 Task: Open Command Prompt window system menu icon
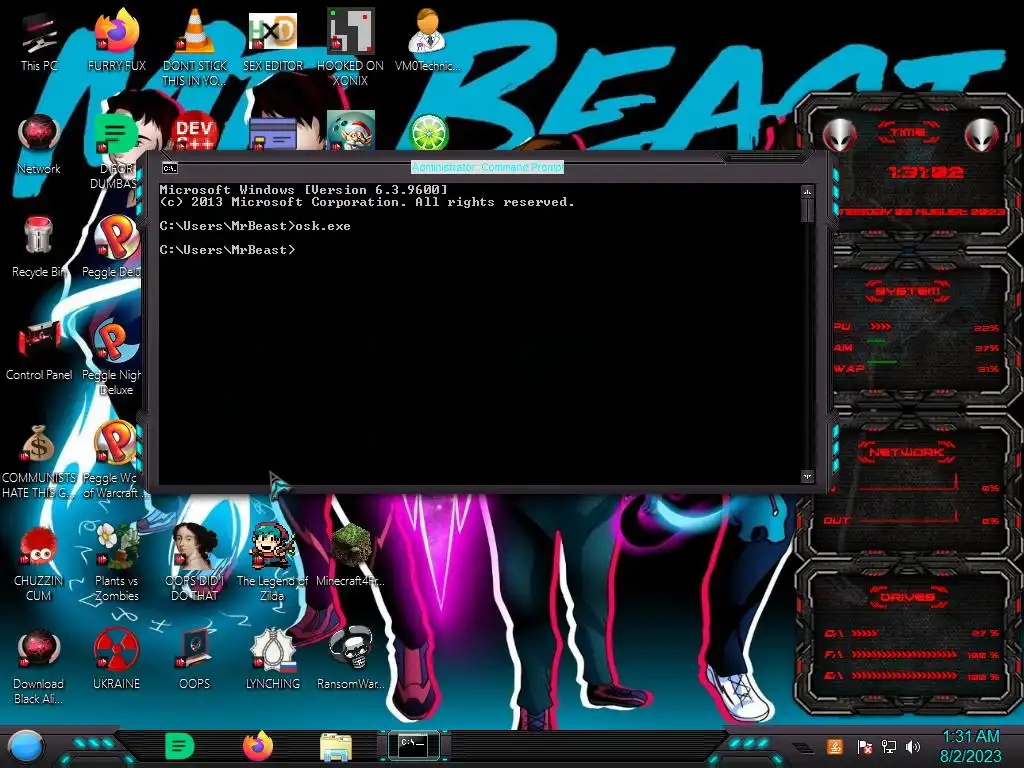[x=170, y=168]
